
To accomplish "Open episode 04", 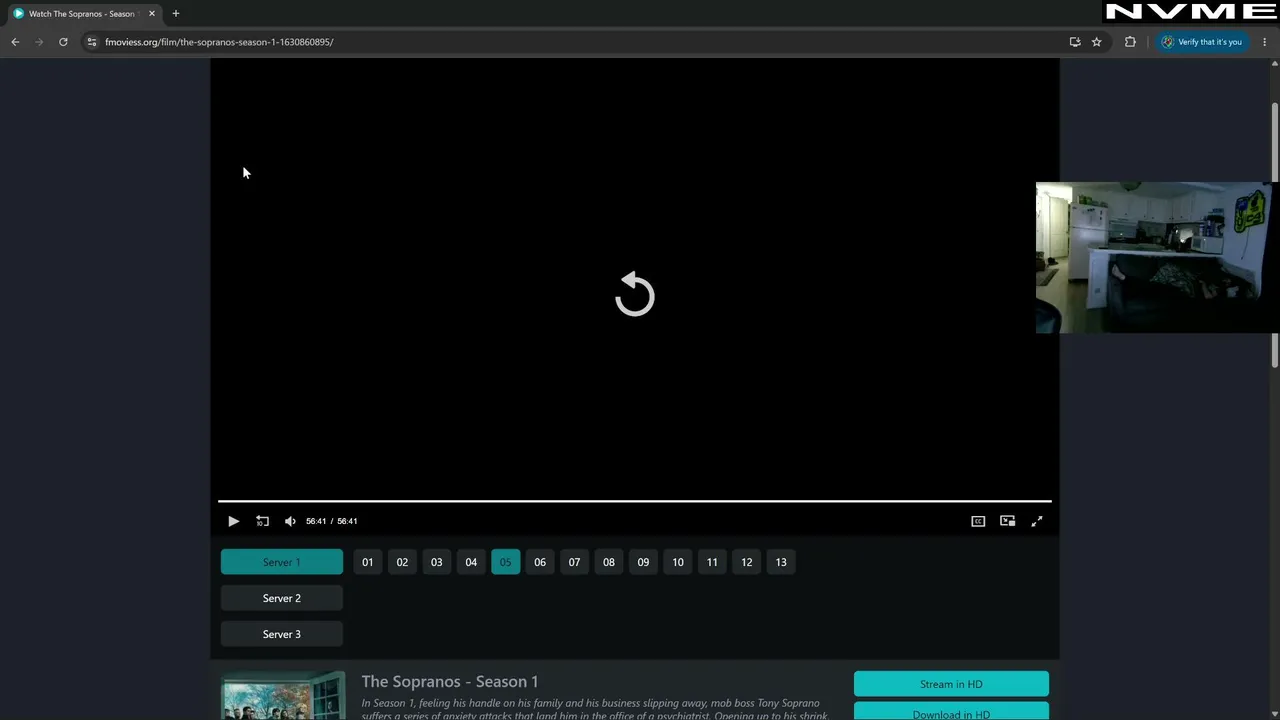I will point(471,562).
